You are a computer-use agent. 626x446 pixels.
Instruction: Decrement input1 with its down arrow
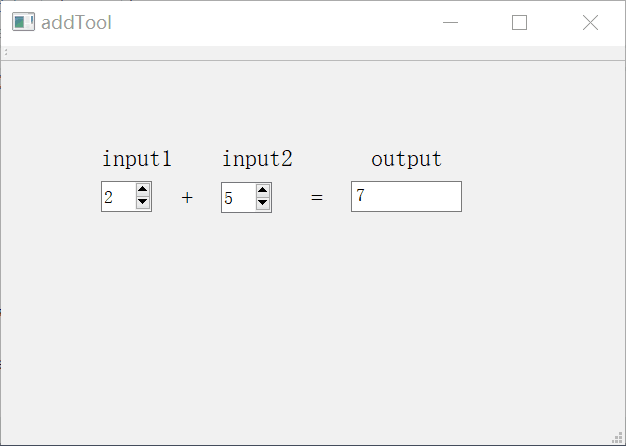tap(142, 203)
